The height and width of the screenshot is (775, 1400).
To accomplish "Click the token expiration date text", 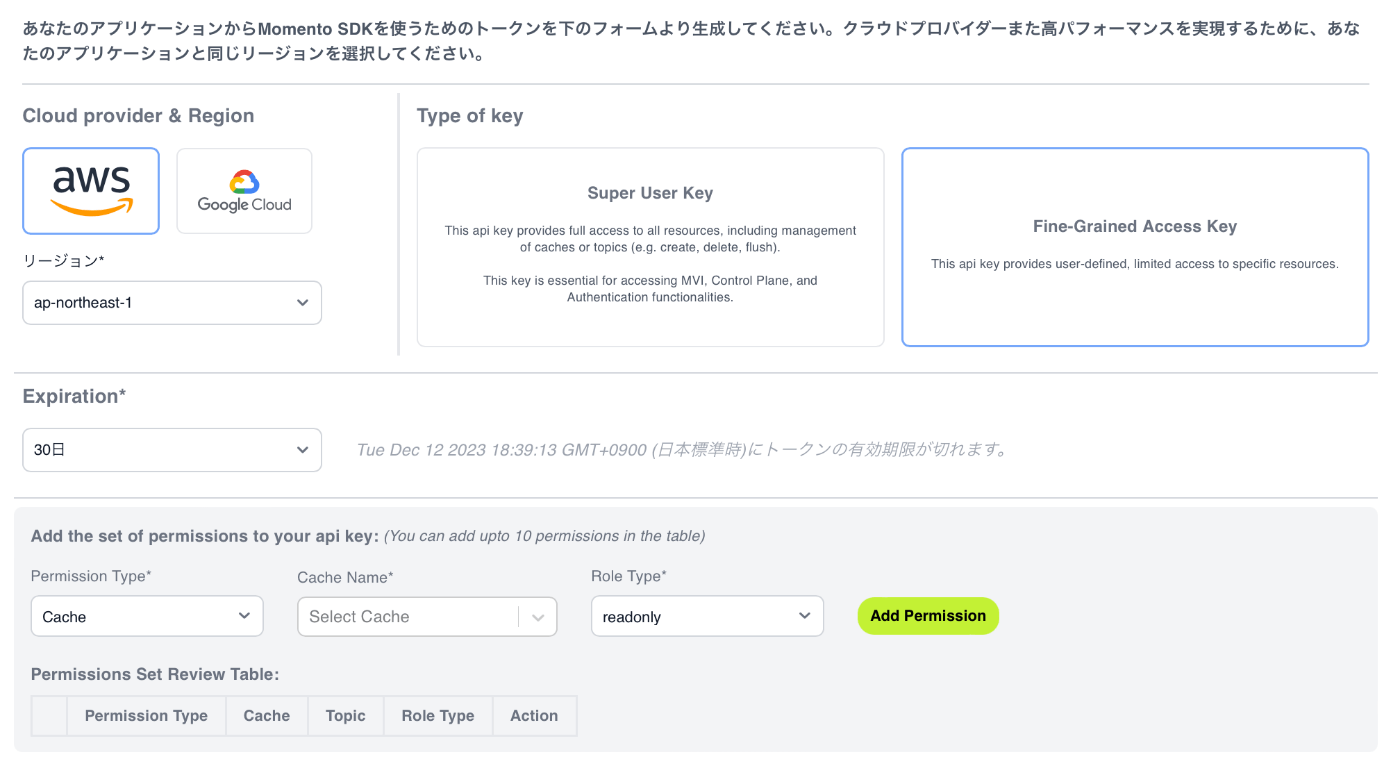I will point(681,450).
